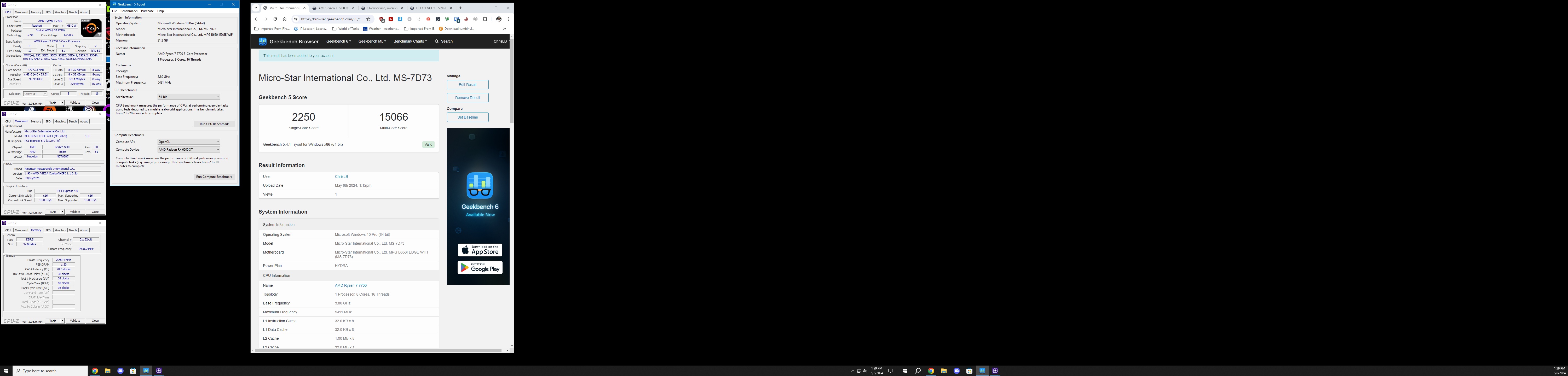Open the Adobe Acrobat extension icon
This screenshot has height=376, width=1568.
point(391,19)
